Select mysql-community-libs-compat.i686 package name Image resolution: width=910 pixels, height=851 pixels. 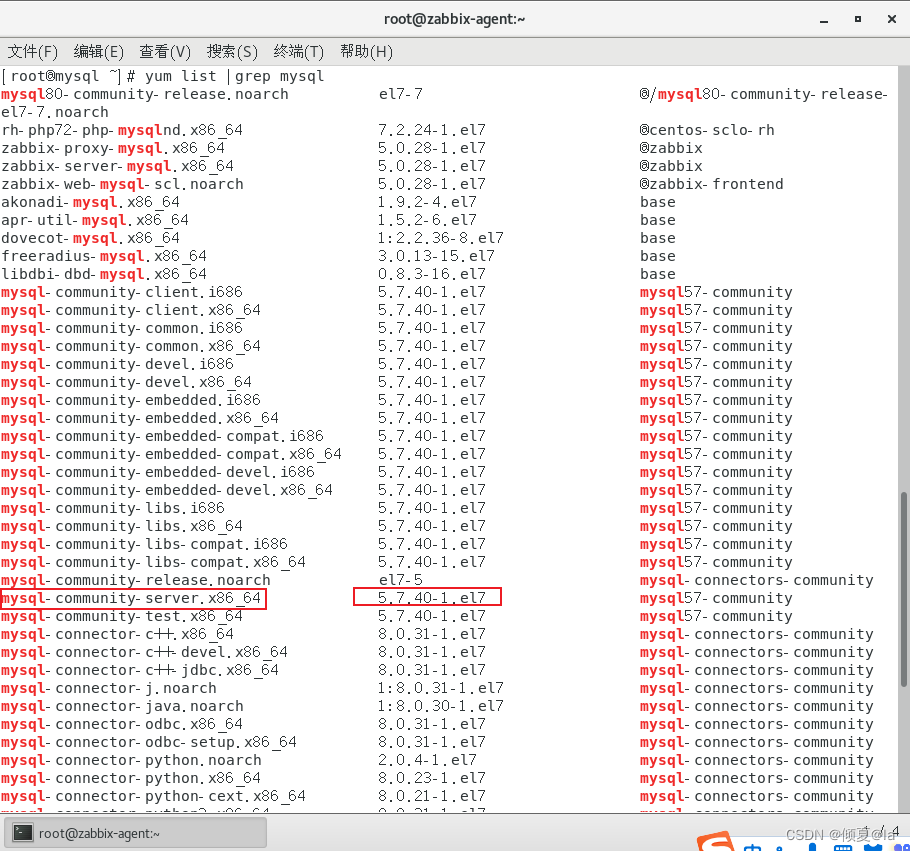point(145,544)
